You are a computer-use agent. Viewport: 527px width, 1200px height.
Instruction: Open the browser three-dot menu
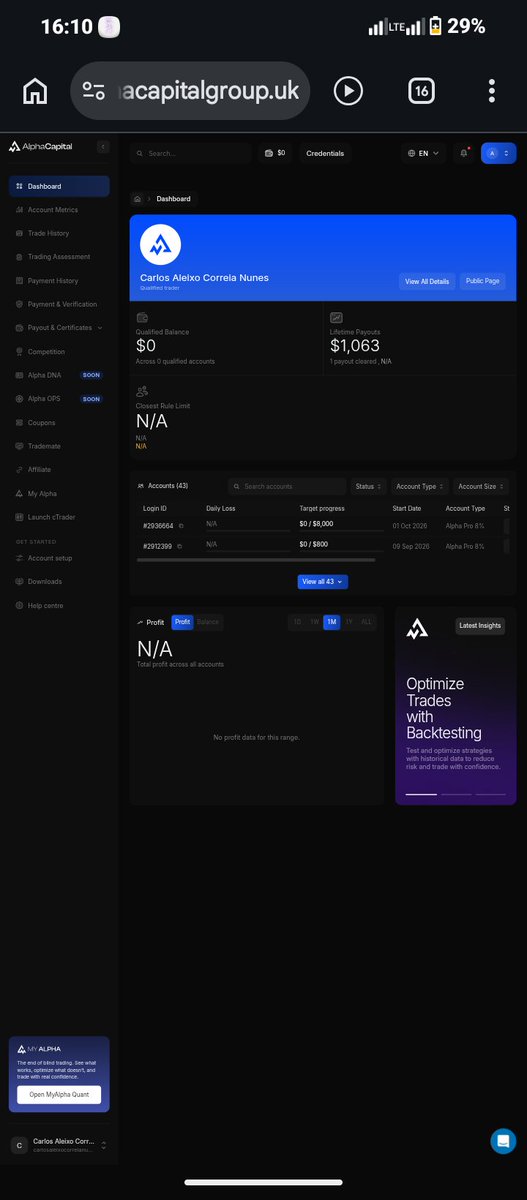[x=492, y=91]
